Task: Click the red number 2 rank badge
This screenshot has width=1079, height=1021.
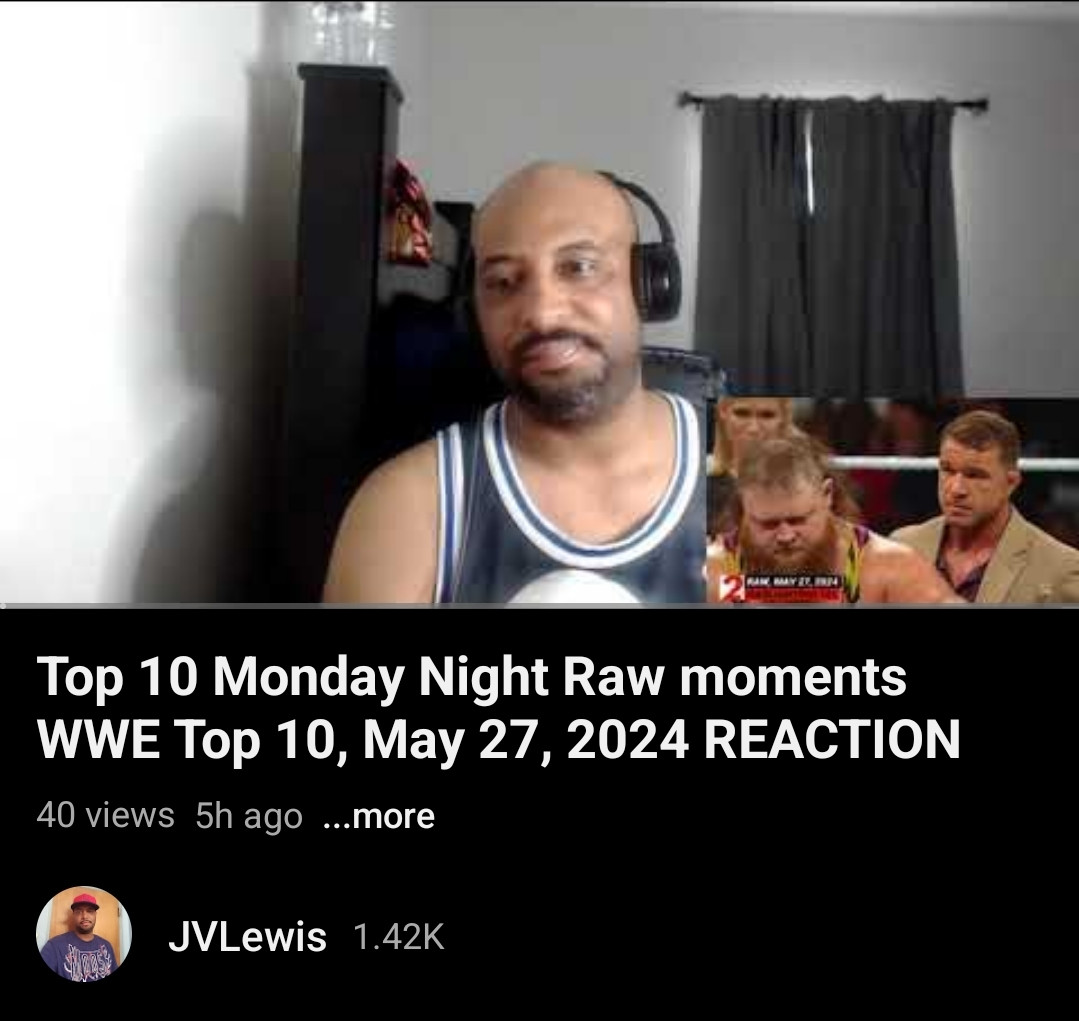Action: (731, 590)
